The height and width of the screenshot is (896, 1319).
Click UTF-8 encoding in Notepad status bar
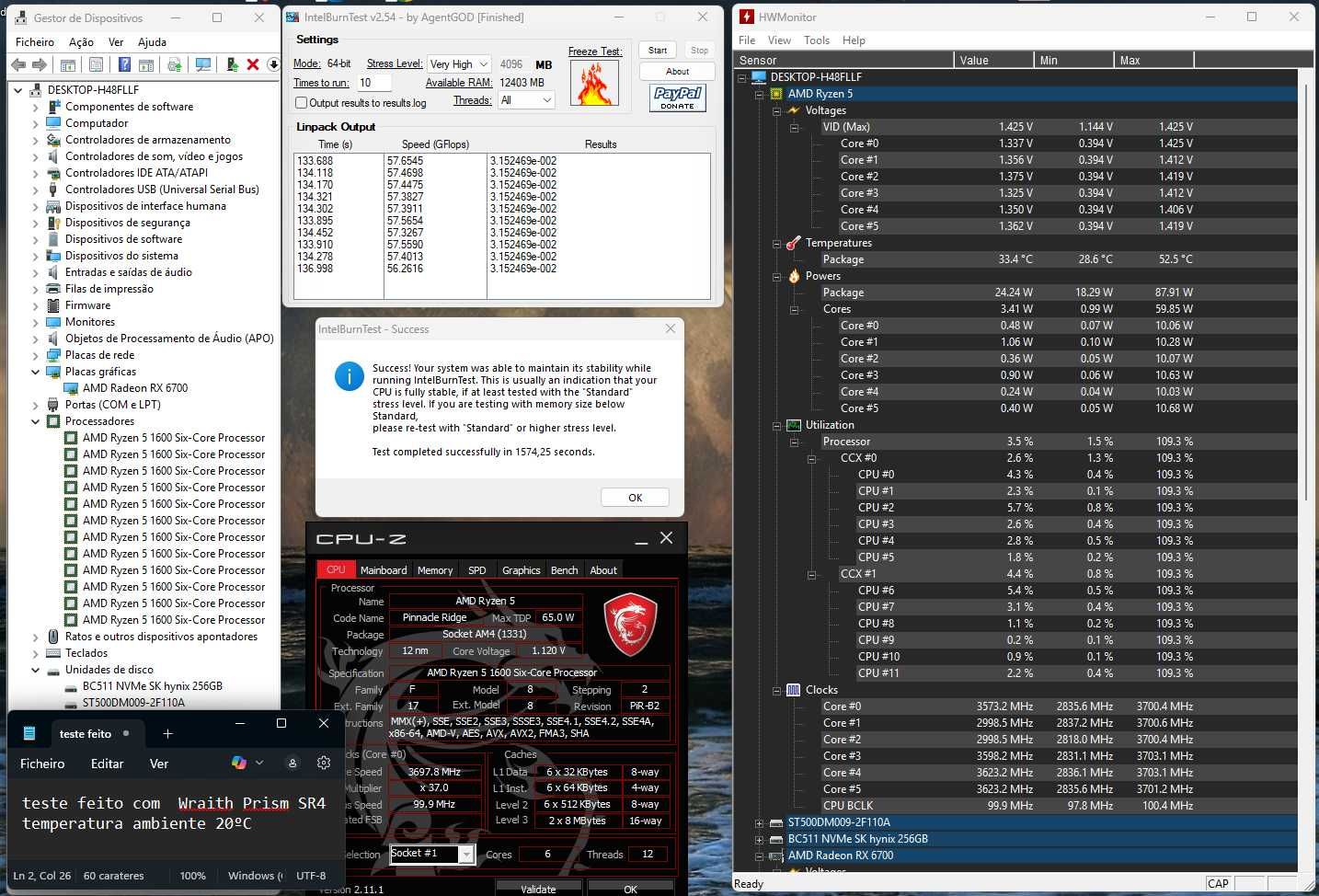(x=311, y=876)
